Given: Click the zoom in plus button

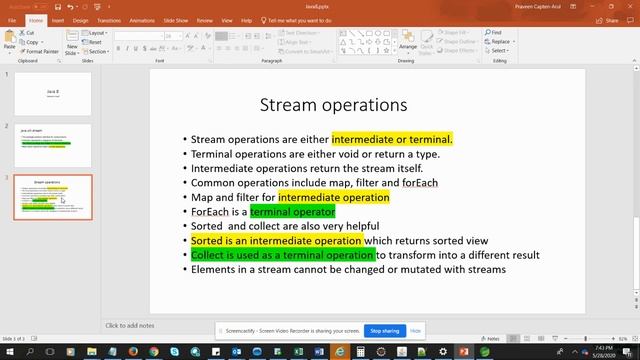Looking at the screenshot, I should [613, 338].
